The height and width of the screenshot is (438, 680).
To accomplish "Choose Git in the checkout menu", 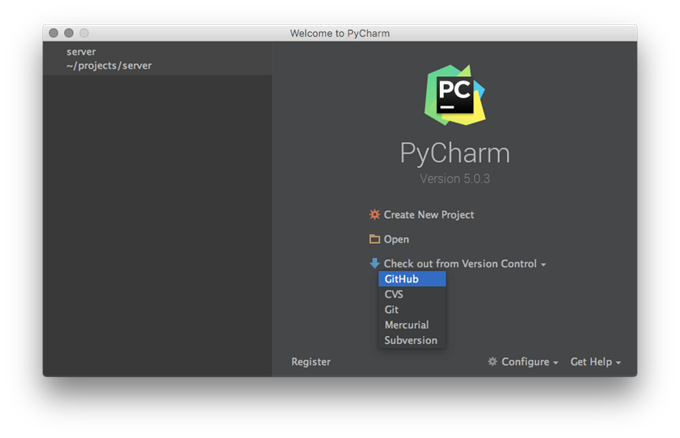I will [x=412, y=310].
